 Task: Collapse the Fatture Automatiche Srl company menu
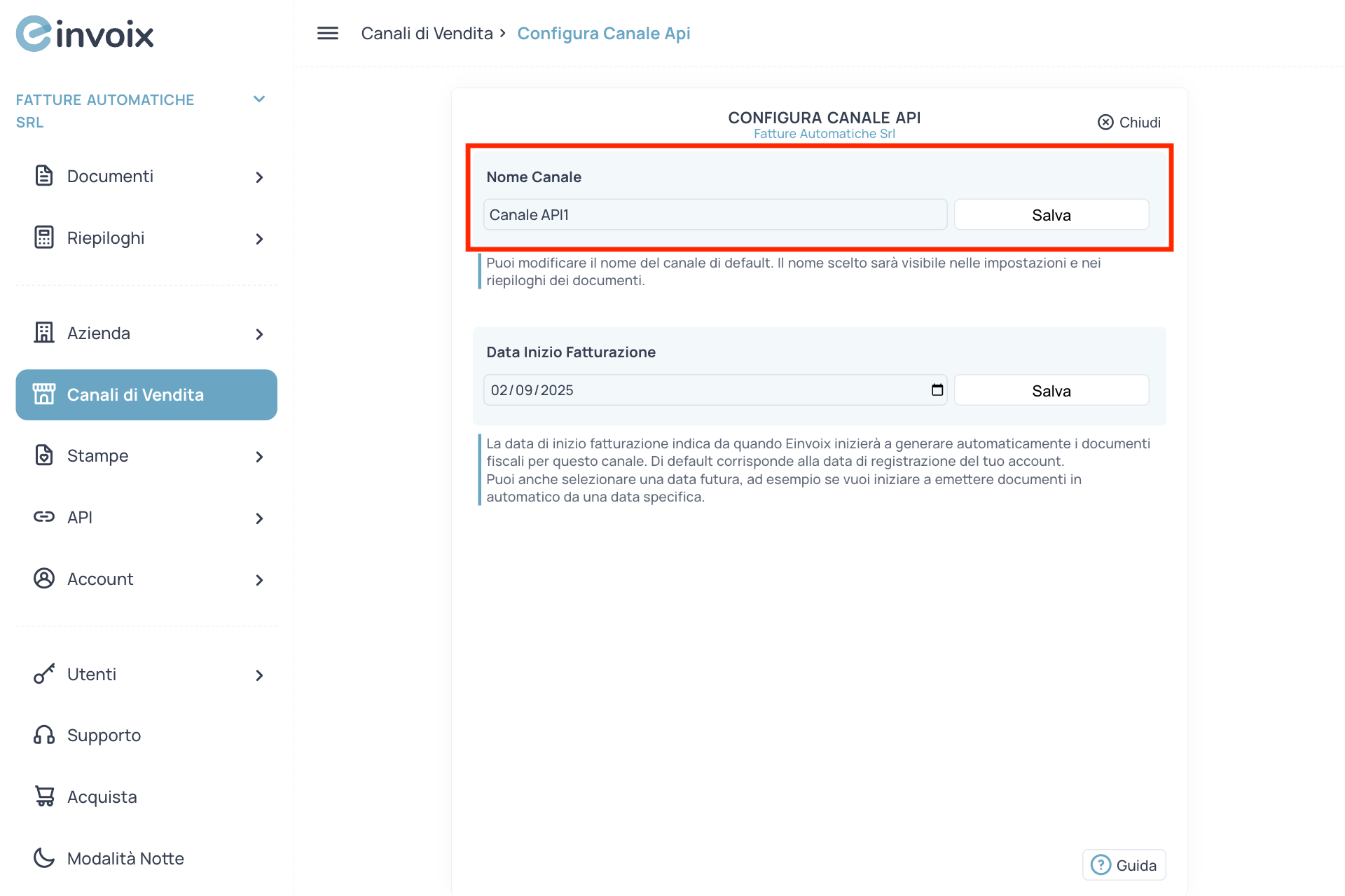coord(259,99)
